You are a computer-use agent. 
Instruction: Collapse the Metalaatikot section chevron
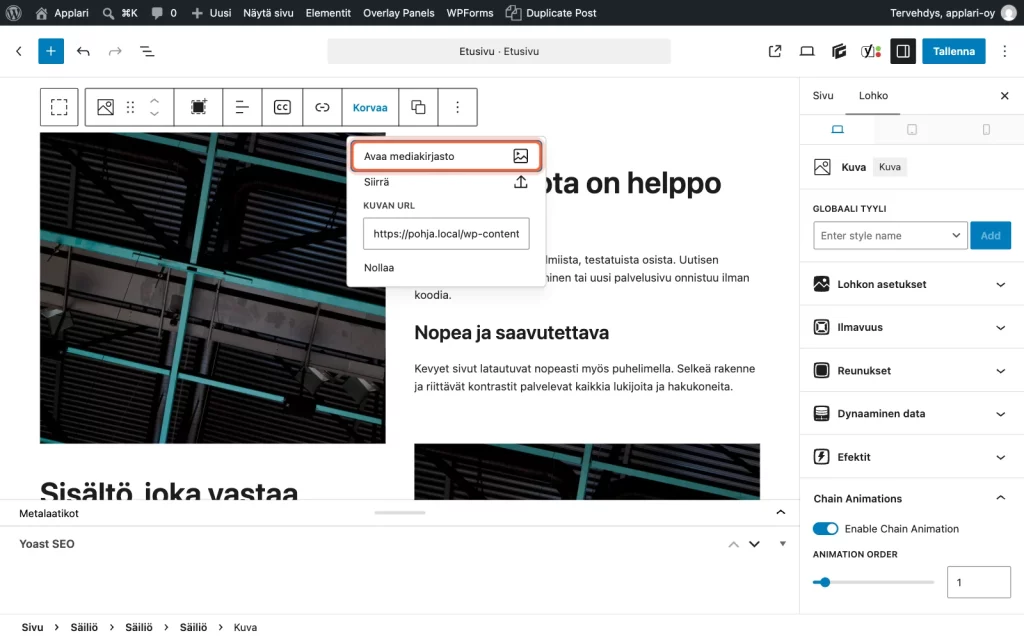coord(780,513)
